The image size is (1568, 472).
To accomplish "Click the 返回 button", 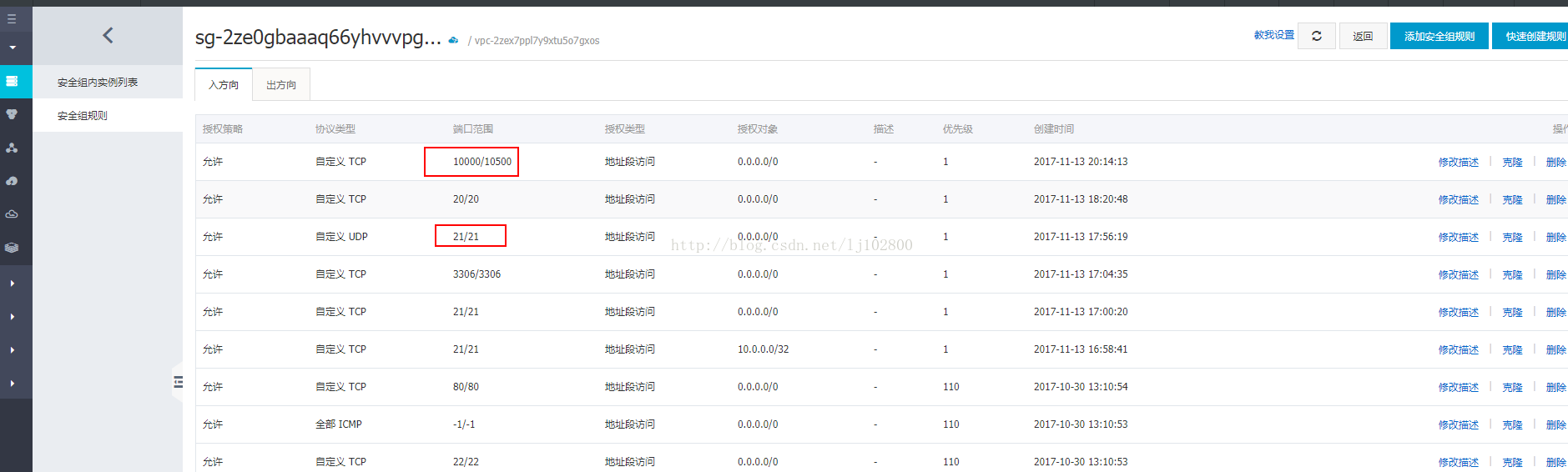I will pos(1364,36).
